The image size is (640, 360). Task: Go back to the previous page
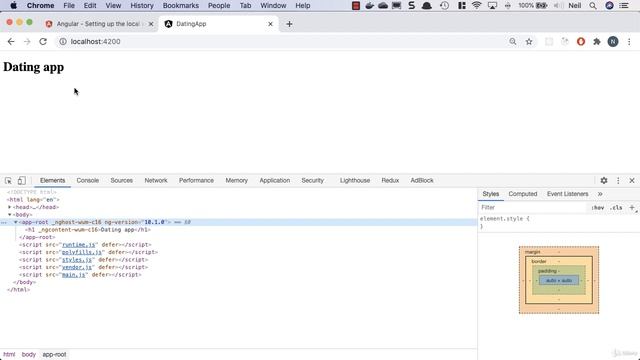tap(11, 42)
